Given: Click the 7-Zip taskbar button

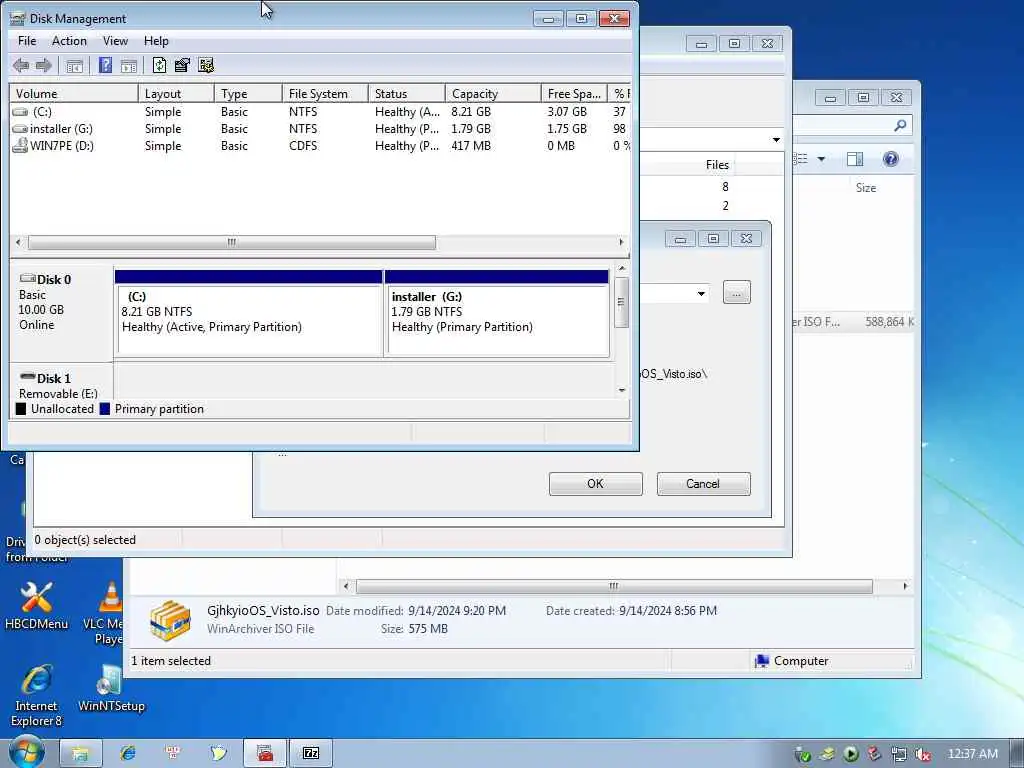Looking at the screenshot, I should (311, 754).
